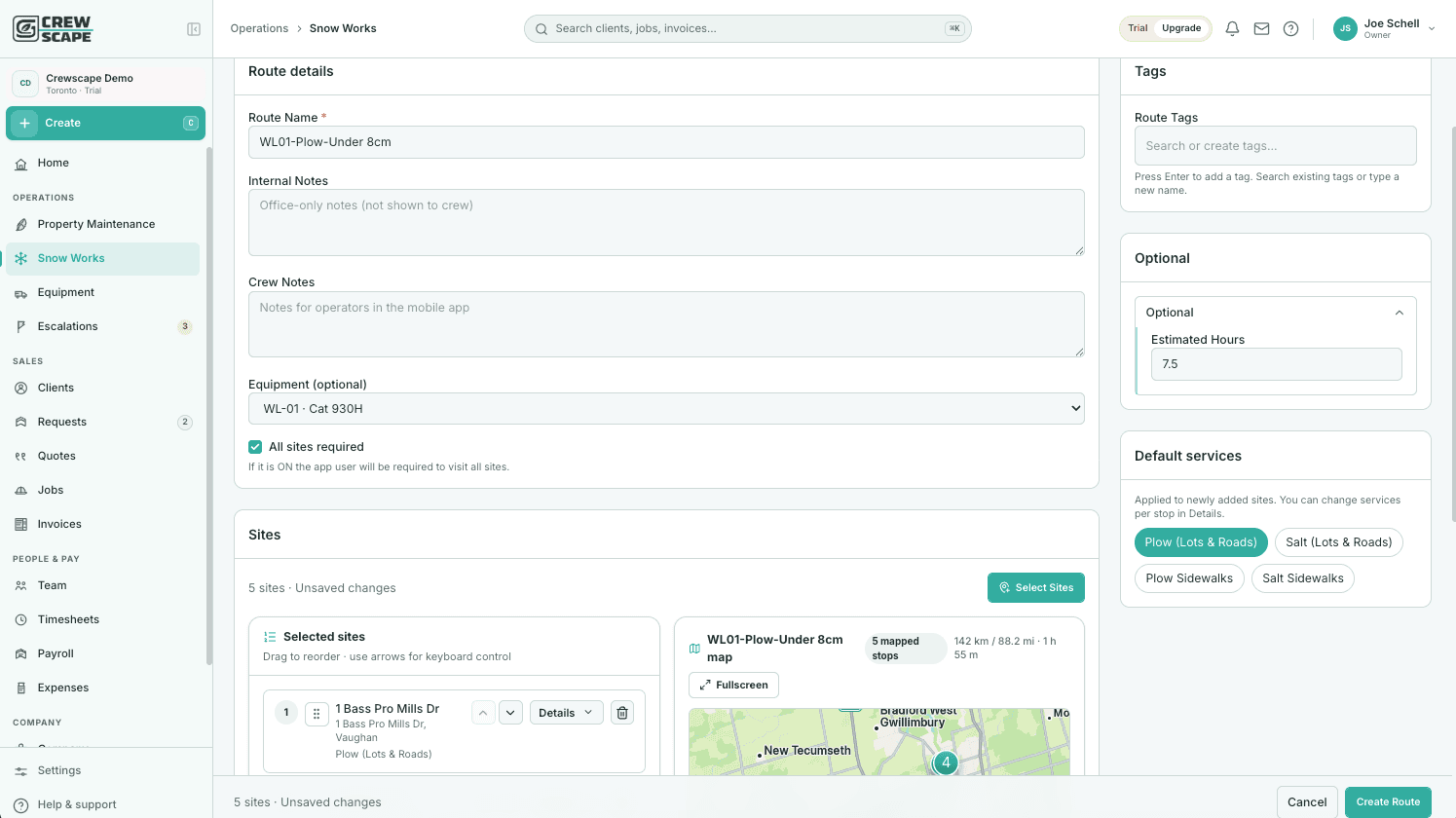Click the Snow Works snowflake icon

pos(21,258)
